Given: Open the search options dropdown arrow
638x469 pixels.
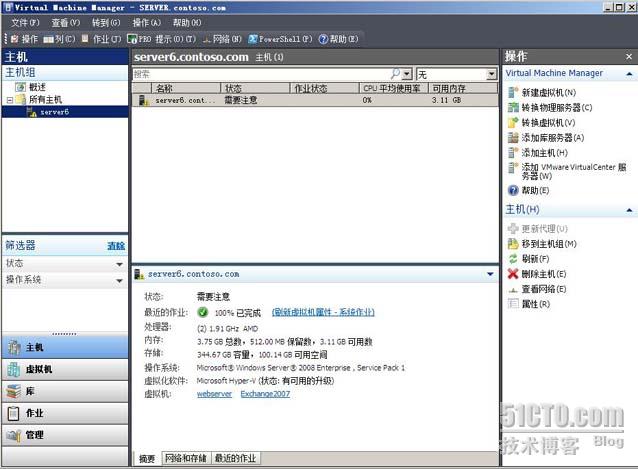Looking at the screenshot, I should (407, 74).
